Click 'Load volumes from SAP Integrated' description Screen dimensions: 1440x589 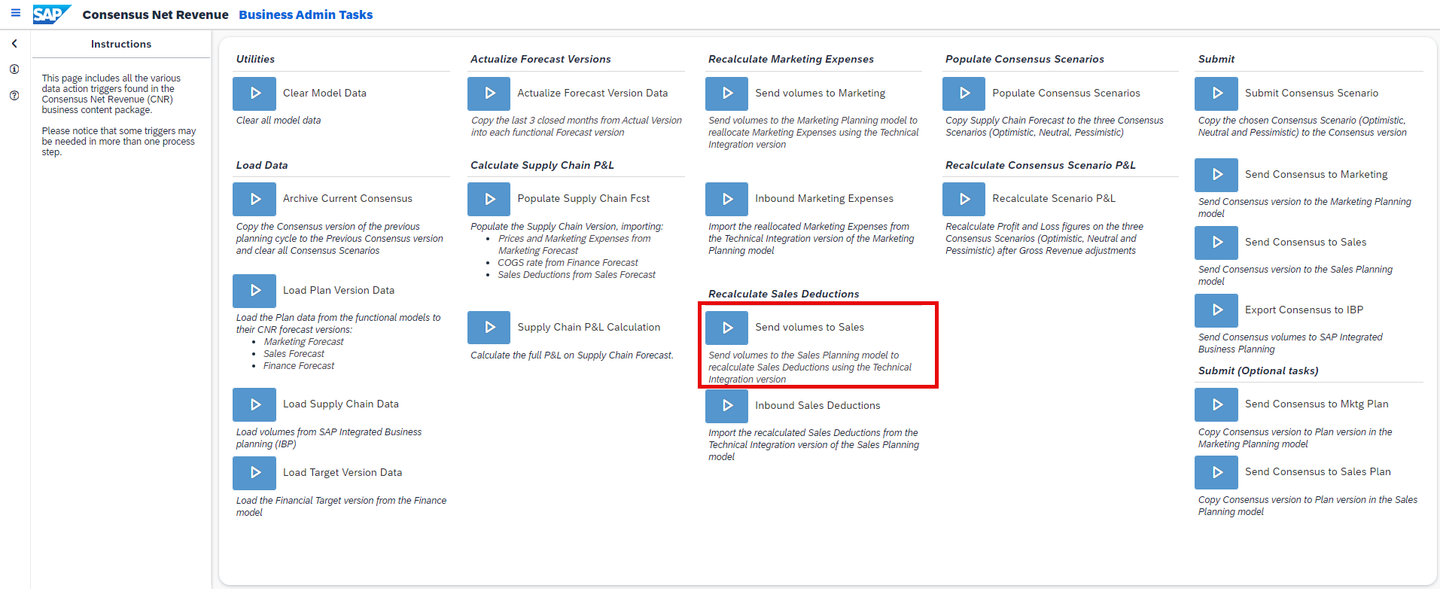point(329,438)
